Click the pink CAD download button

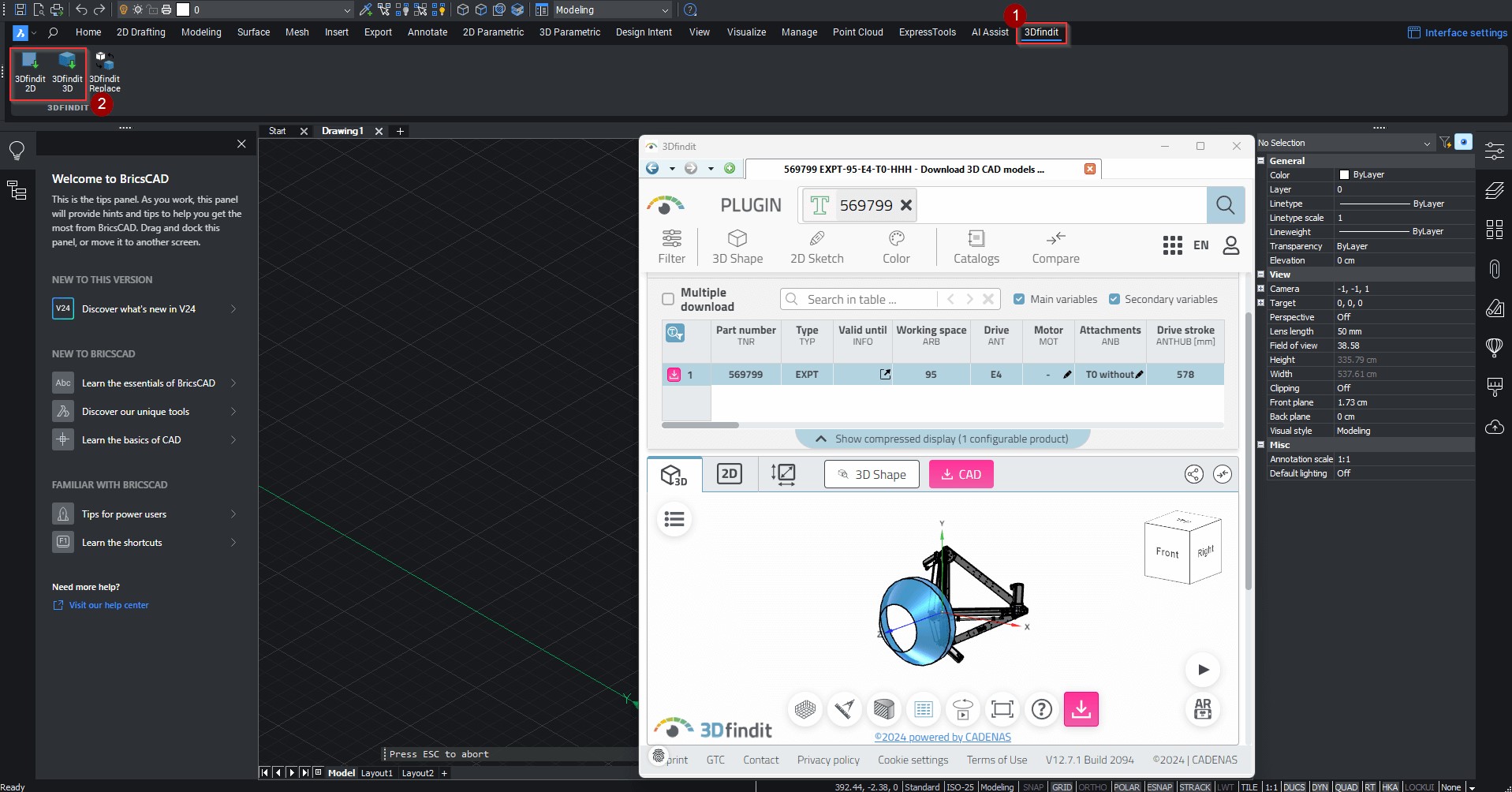(x=961, y=473)
